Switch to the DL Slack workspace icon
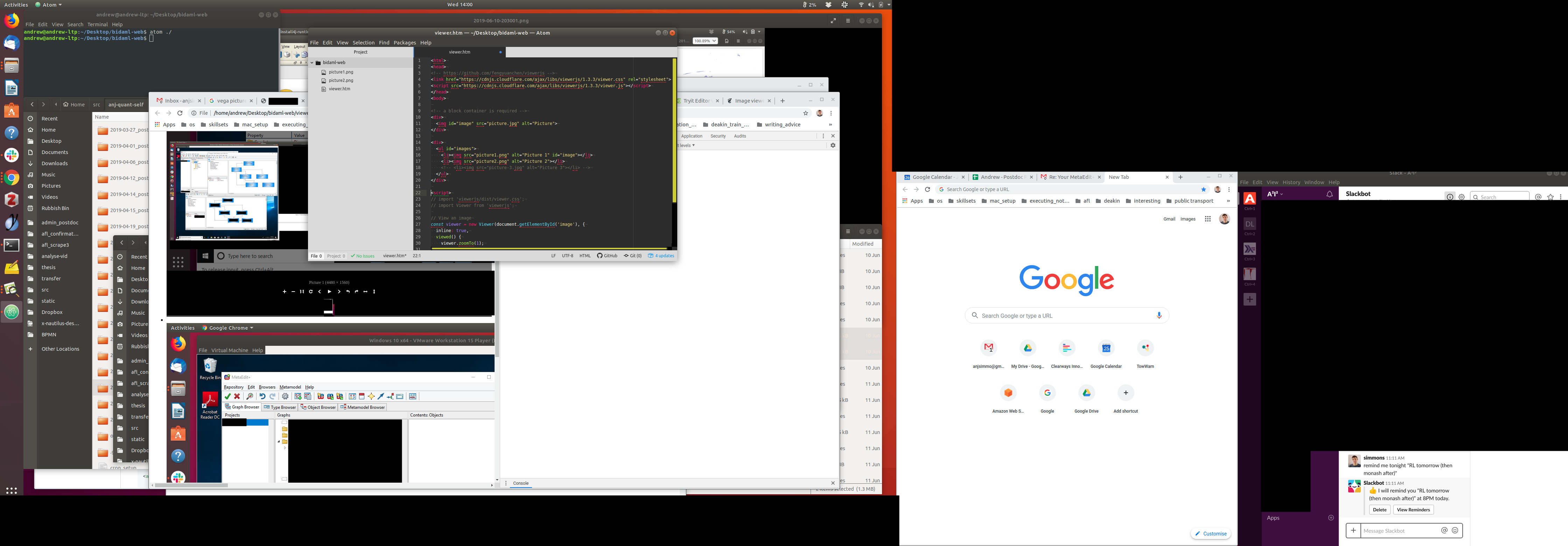 pos(1249,224)
